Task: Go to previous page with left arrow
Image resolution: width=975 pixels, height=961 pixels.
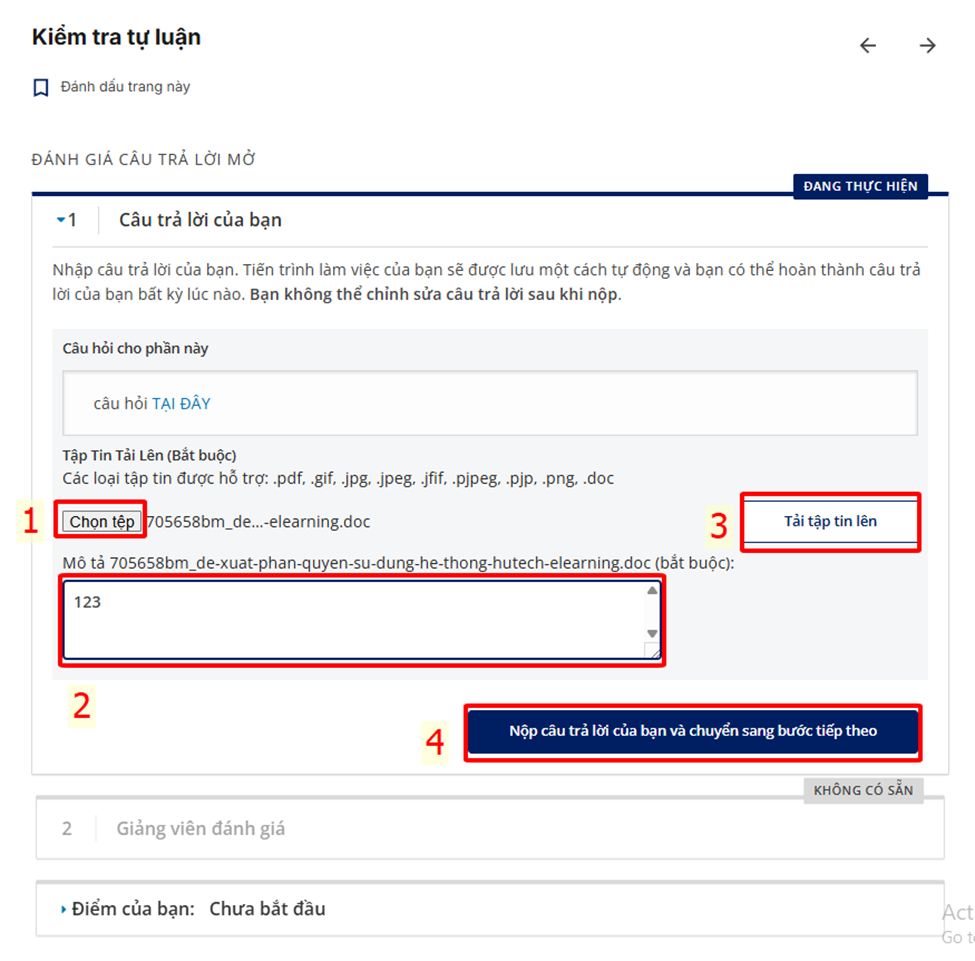Action: point(867,45)
